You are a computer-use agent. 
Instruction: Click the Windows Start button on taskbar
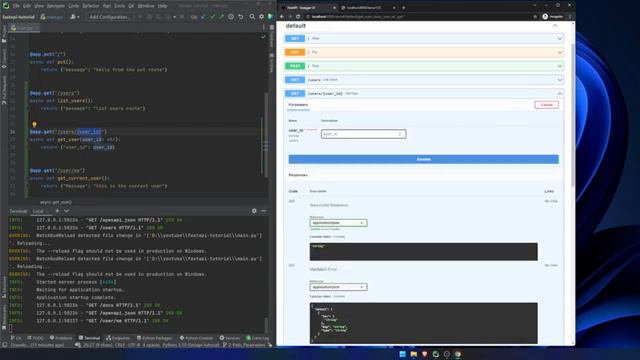(402, 354)
